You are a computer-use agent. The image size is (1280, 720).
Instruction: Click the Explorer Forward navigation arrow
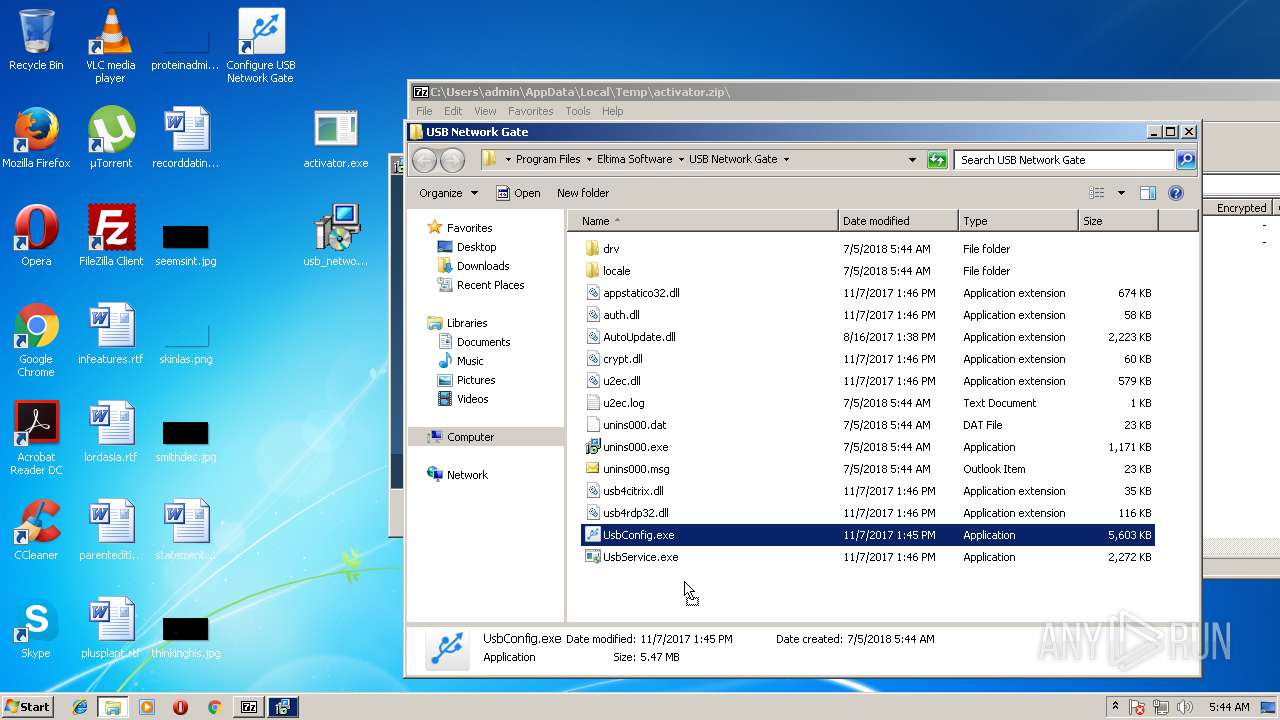(x=452, y=160)
